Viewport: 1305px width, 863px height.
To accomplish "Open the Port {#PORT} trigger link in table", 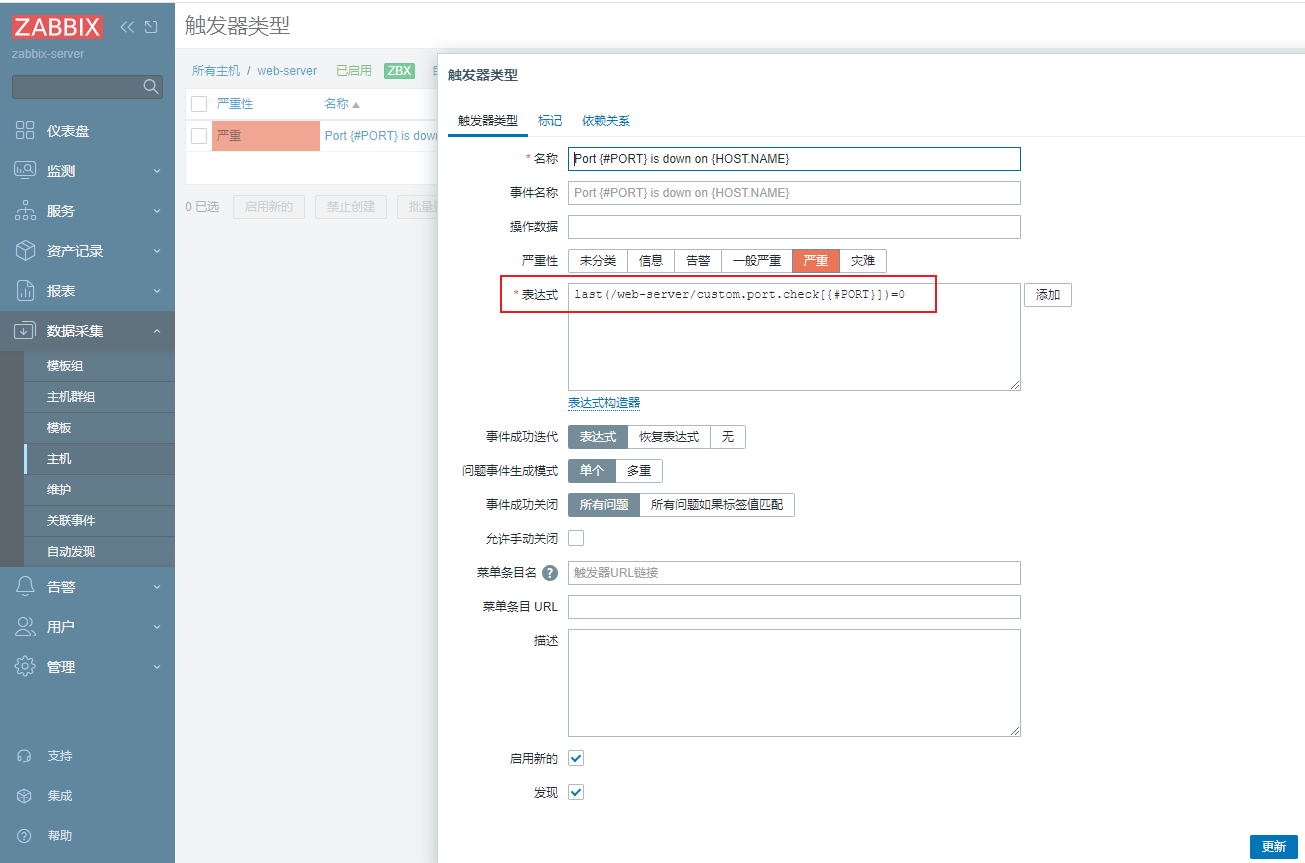I will (x=381, y=135).
